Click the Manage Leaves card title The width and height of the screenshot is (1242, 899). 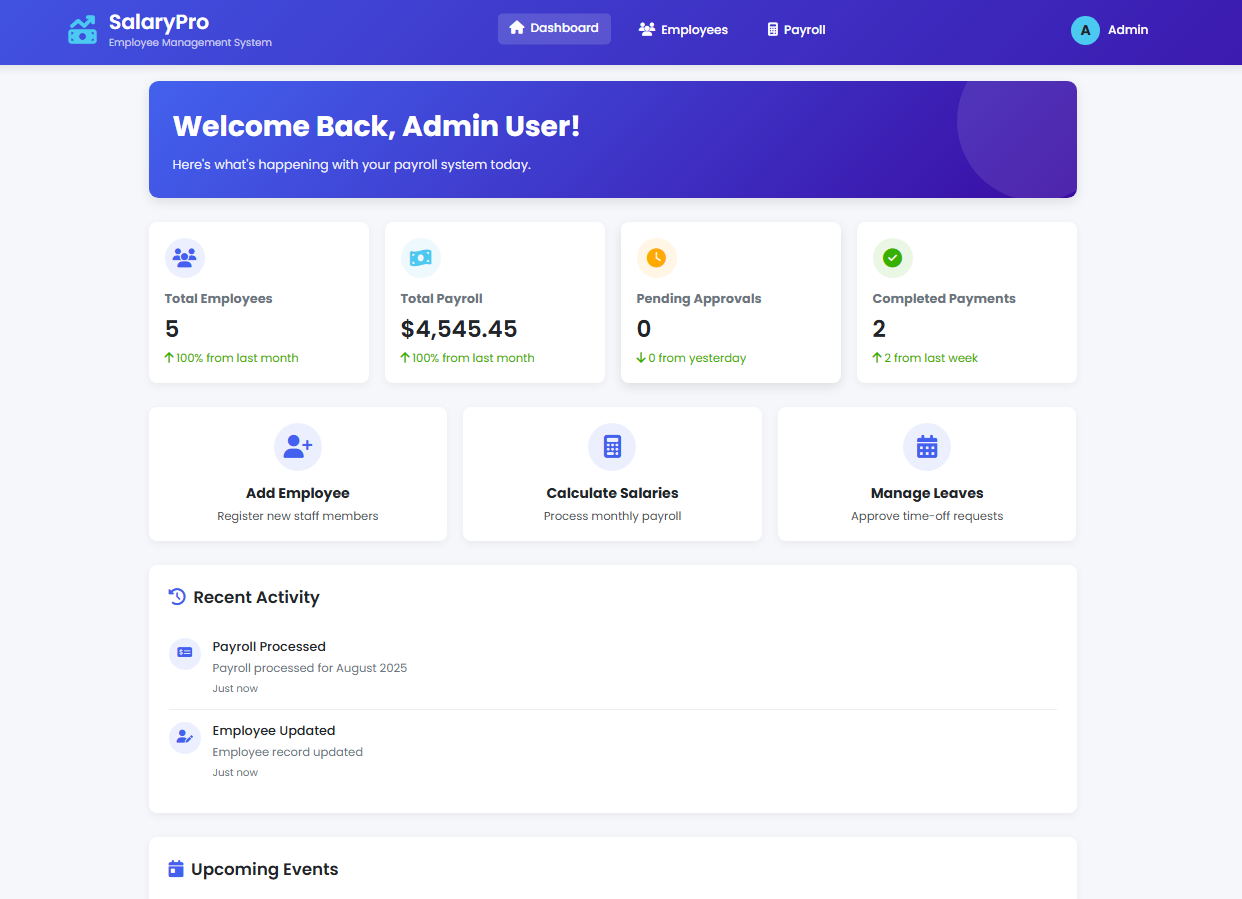pos(926,493)
